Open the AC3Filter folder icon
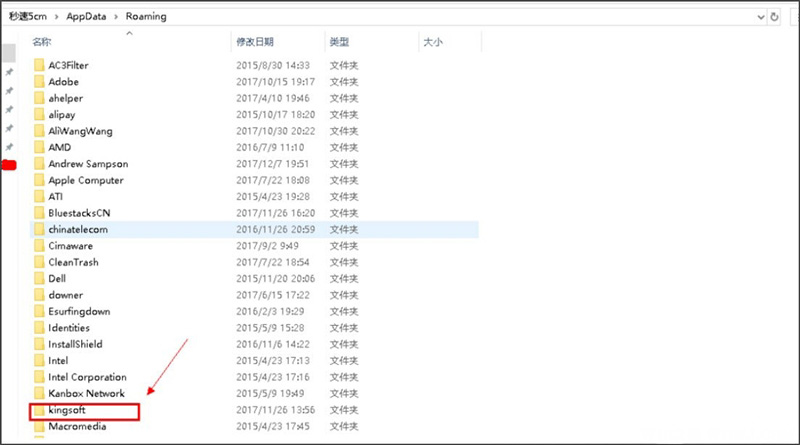Viewport: 800px width, 445px height. pyautogui.click(x=39, y=65)
